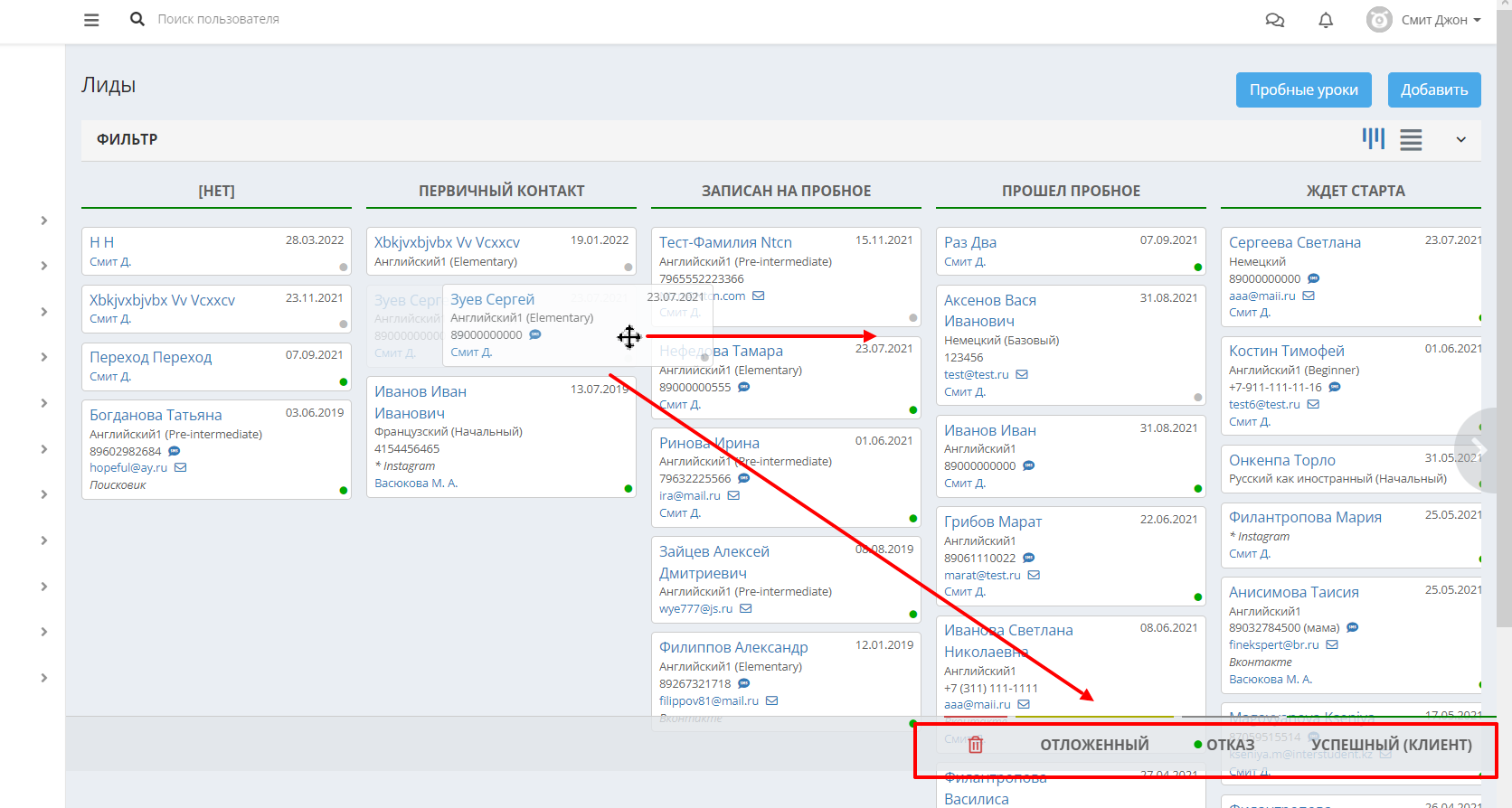Click email icon next to wye777@js.ru
The image size is (1512, 808).
[746, 608]
